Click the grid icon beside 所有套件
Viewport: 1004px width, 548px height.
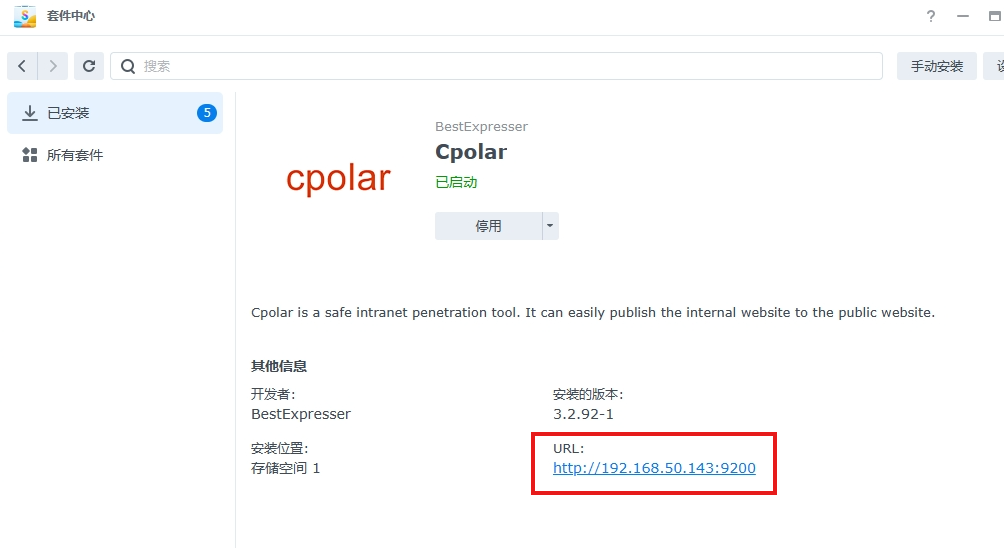pos(29,155)
